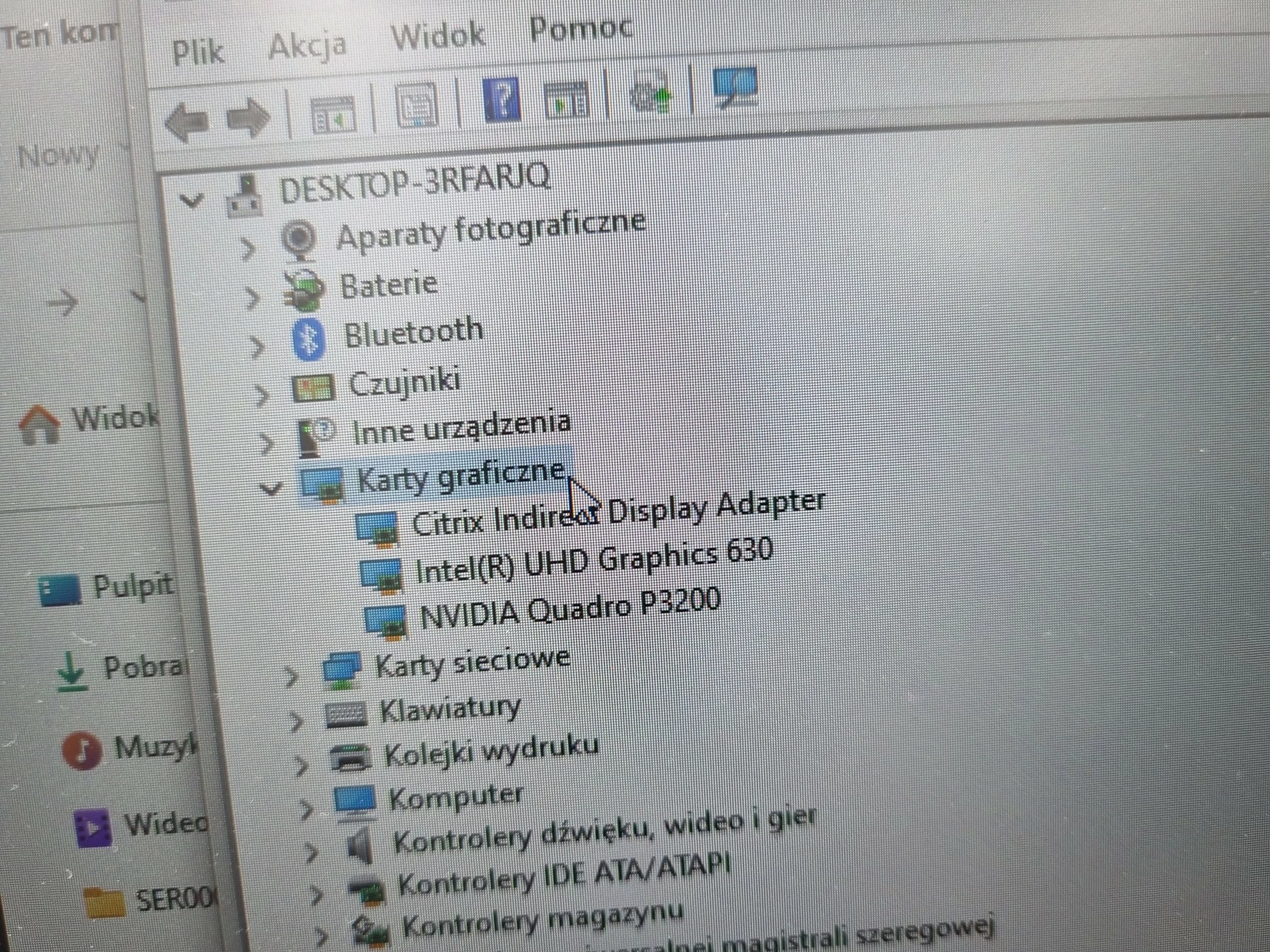
Task: Click the NVIDIA Quadro P3200 icon
Action: point(385,622)
